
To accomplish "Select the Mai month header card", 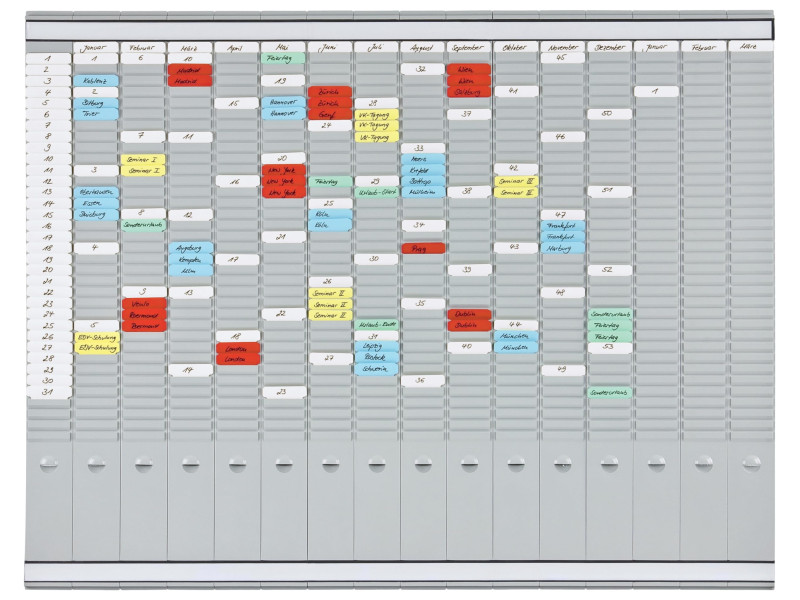I will 283,47.
